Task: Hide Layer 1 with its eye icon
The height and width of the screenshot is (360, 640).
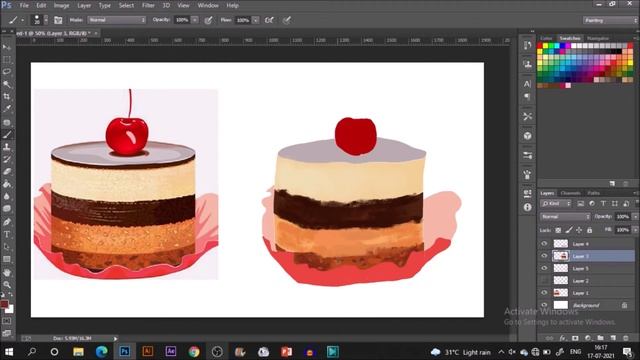Action: [544, 293]
